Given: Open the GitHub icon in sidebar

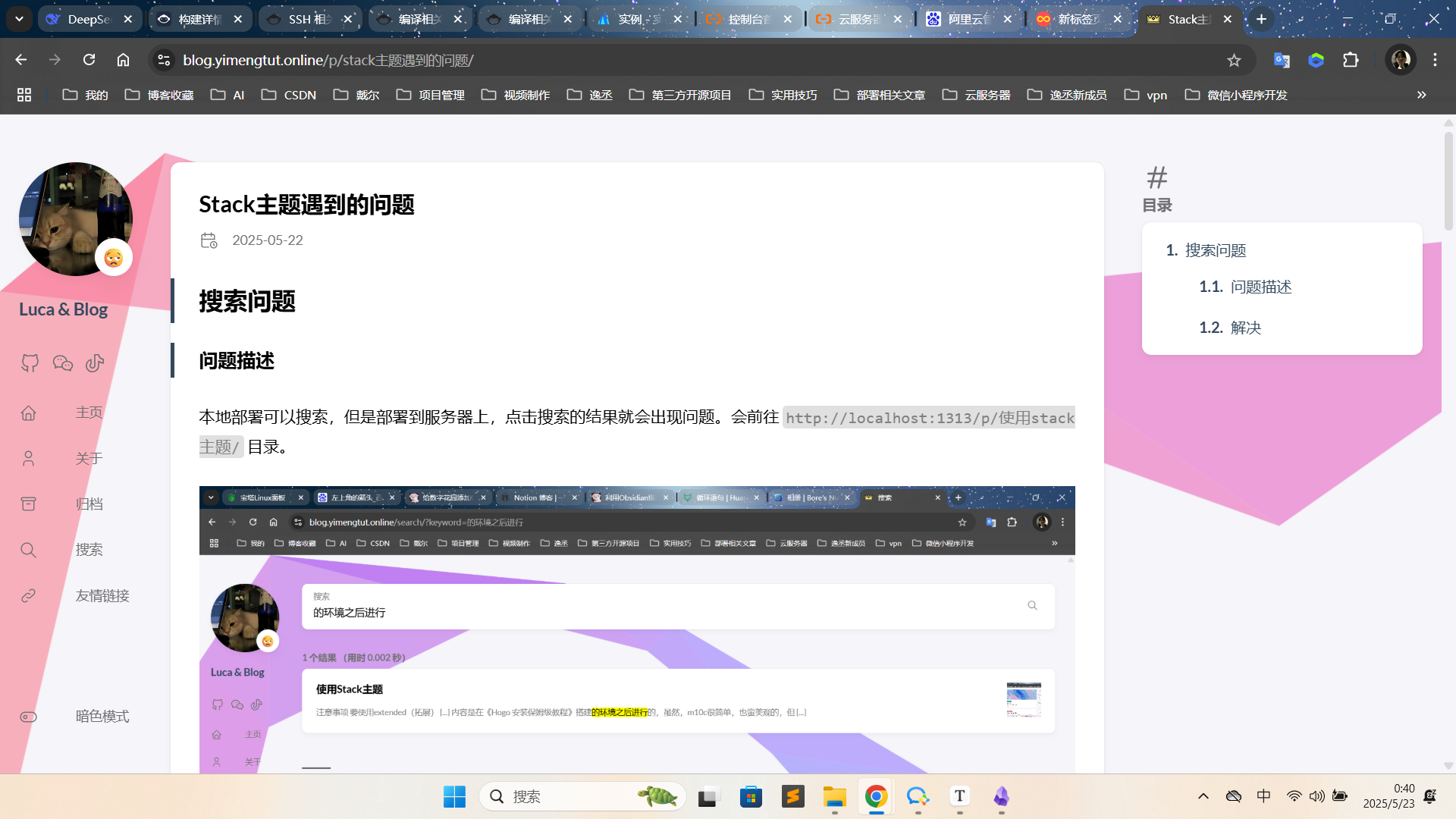Looking at the screenshot, I should tap(30, 363).
